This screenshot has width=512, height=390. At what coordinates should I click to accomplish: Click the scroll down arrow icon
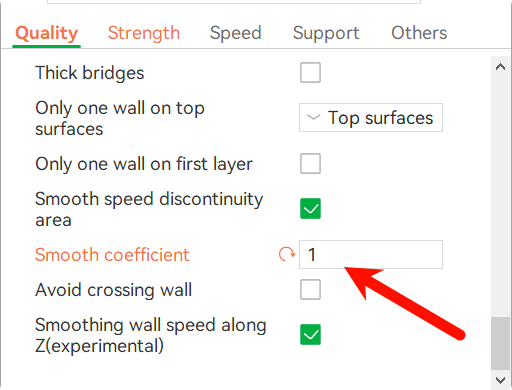pyautogui.click(x=500, y=380)
